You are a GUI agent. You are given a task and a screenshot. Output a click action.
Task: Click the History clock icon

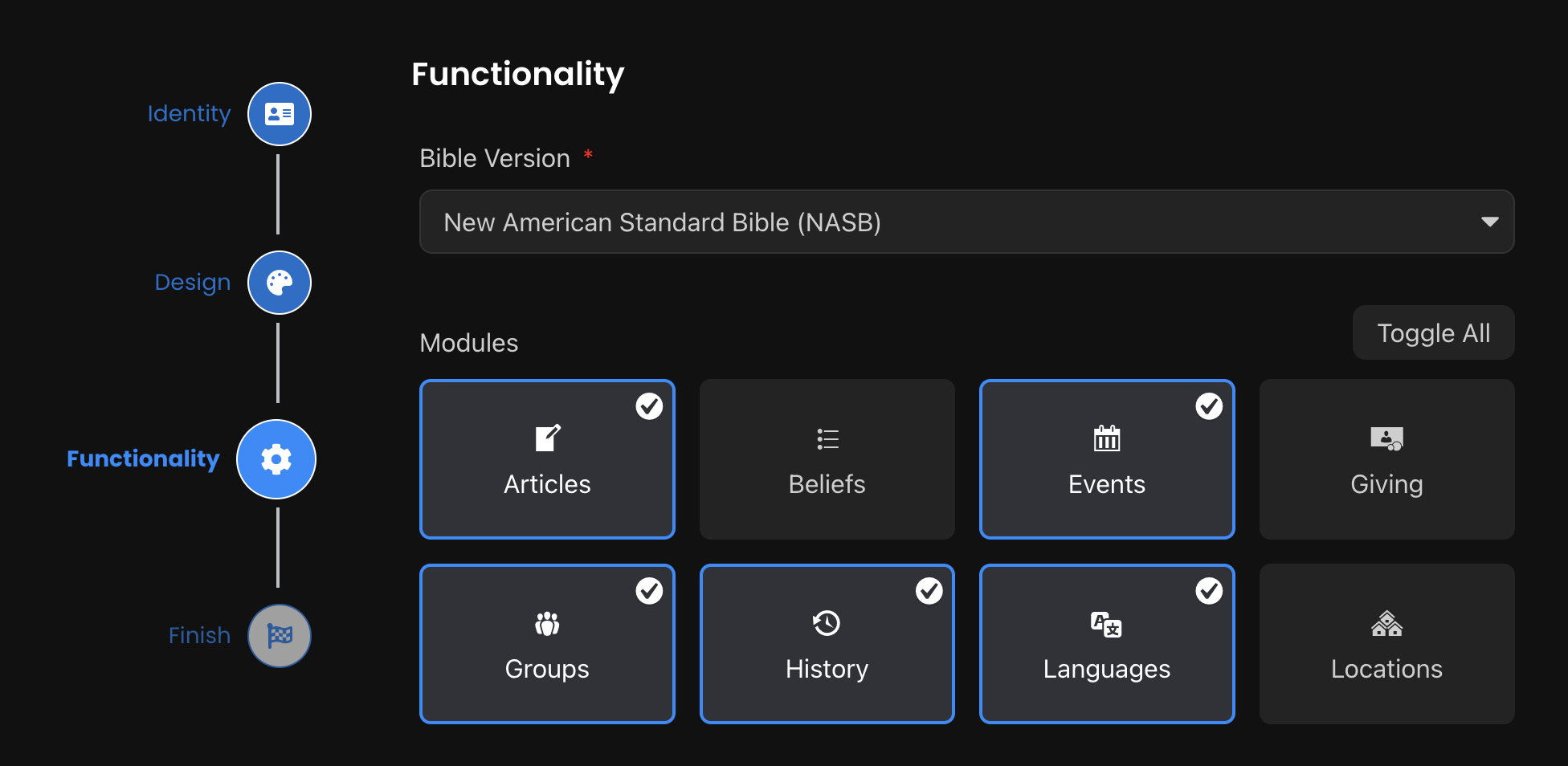pos(827,623)
